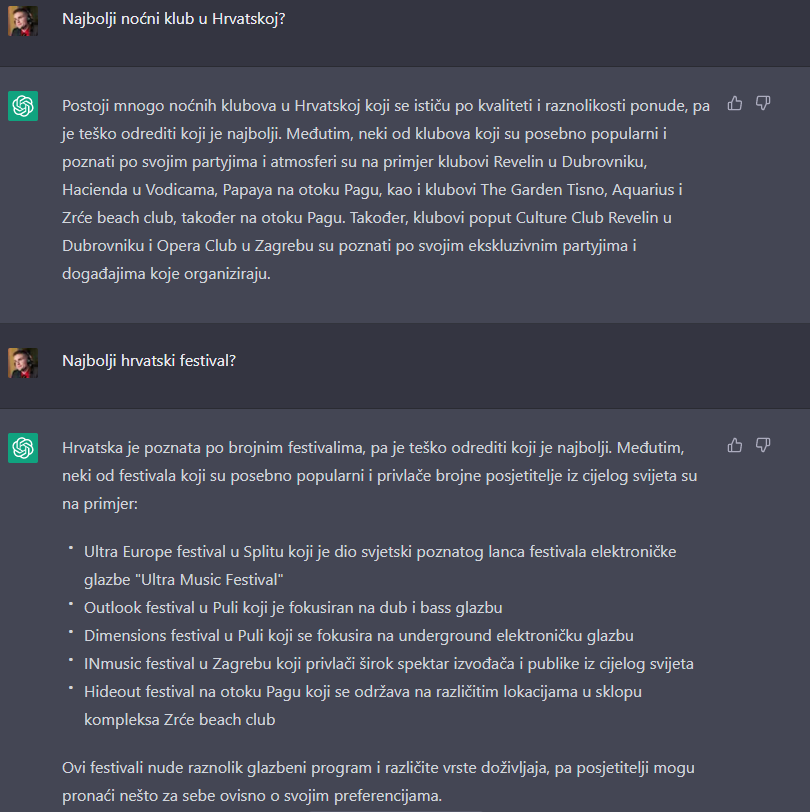Give thumbs down to the festival answer

coord(763,445)
